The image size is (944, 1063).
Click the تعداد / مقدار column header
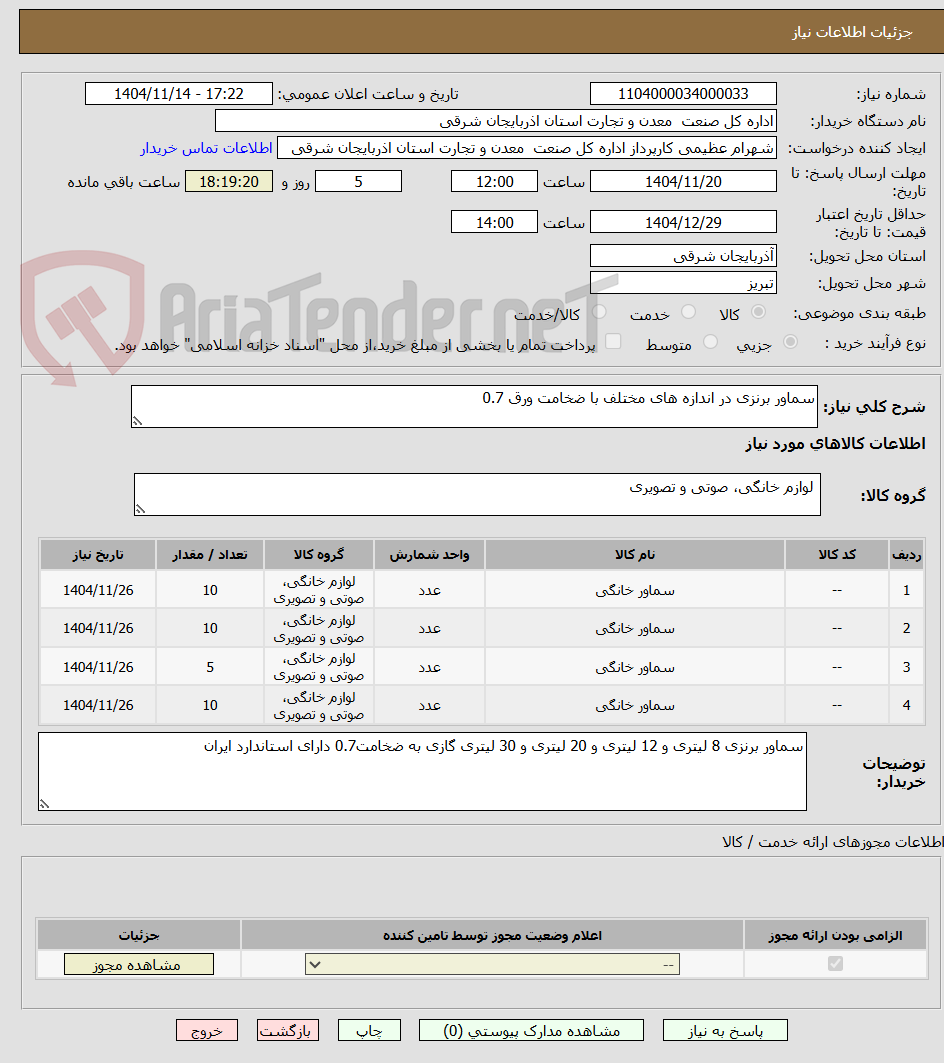tap(210, 555)
